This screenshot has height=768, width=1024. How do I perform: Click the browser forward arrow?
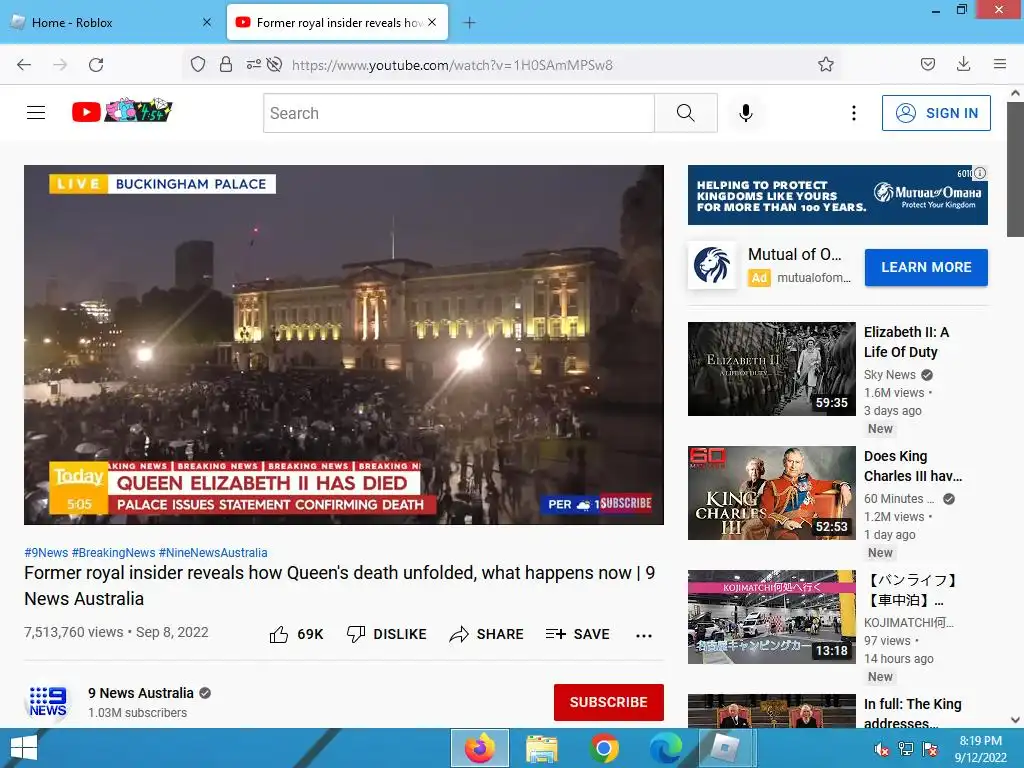click(x=60, y=65)
